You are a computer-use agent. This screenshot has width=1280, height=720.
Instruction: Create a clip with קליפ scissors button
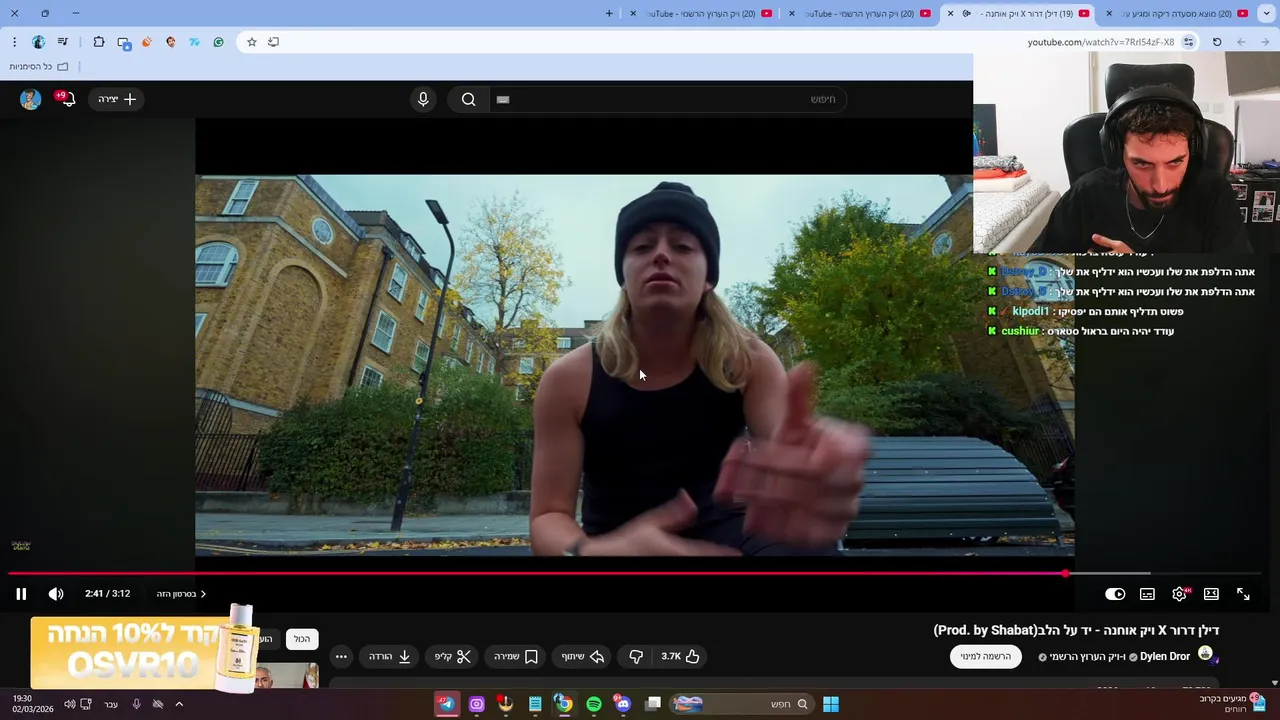pos(452,657)
